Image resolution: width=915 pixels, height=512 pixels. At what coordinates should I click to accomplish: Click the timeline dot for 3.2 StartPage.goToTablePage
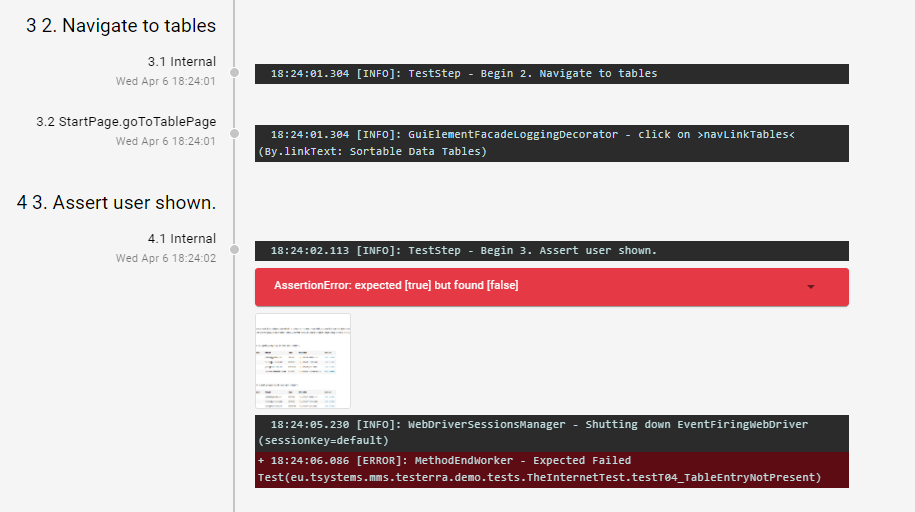click(235, 134)
